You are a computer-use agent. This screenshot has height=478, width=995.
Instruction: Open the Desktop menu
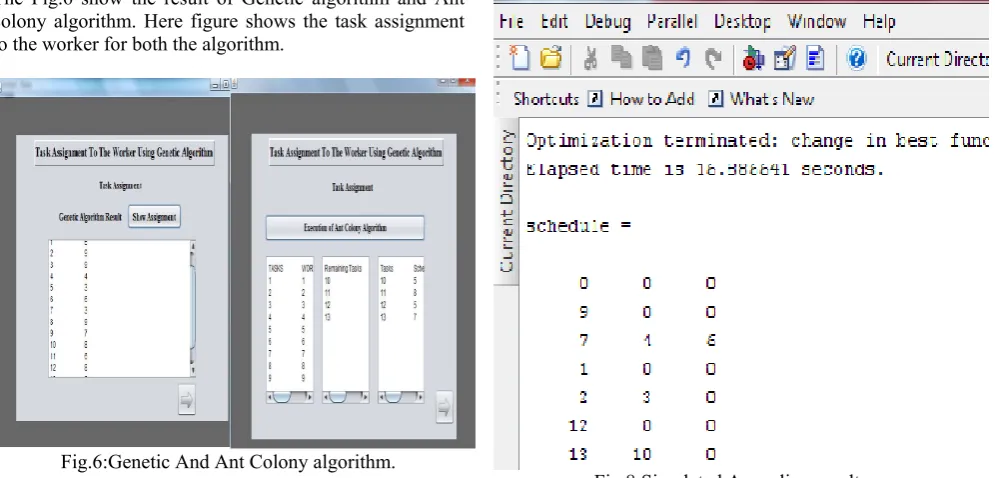[742, 22]
